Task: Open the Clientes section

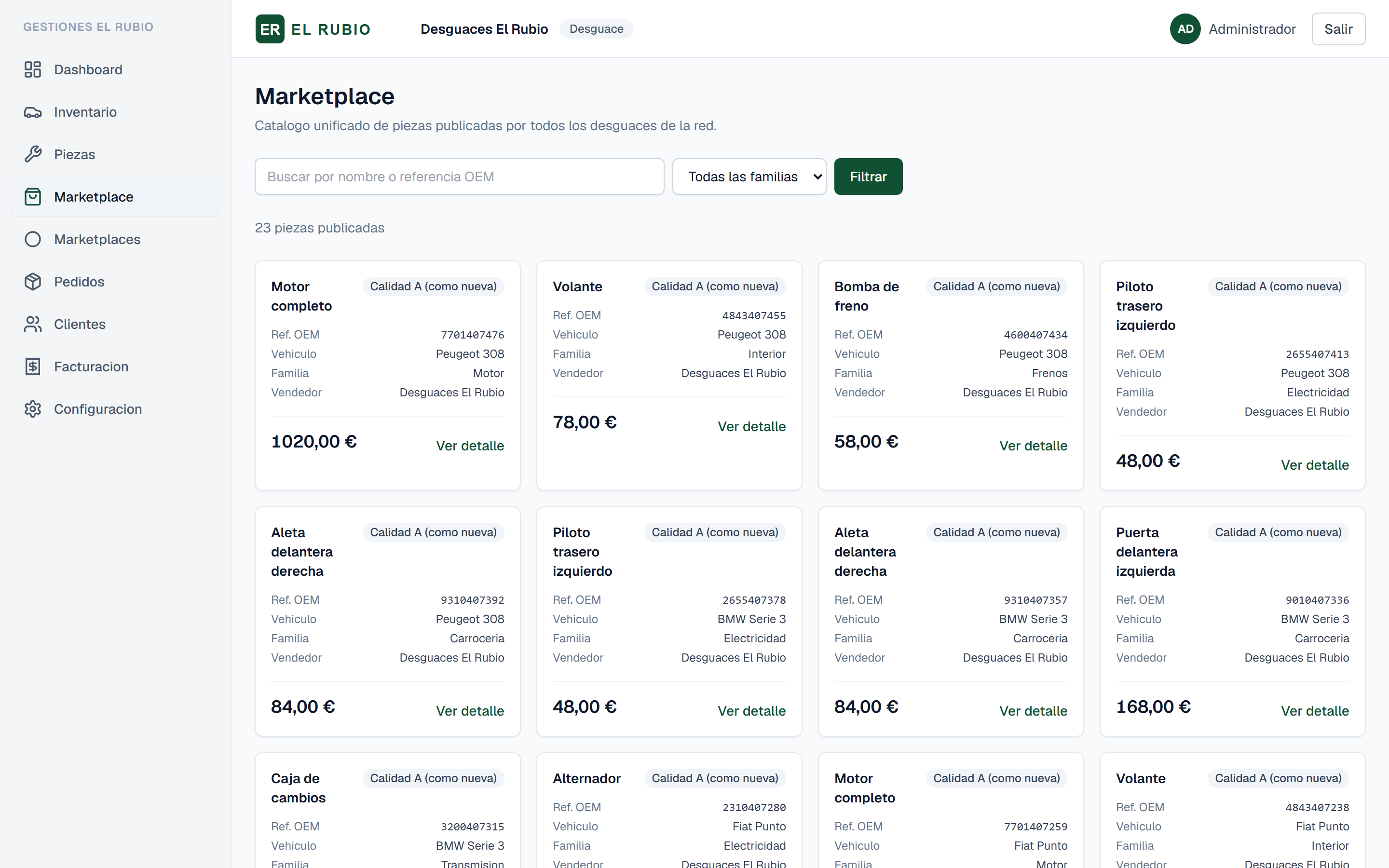Action: pyautogui.click(x=115, y=325)
